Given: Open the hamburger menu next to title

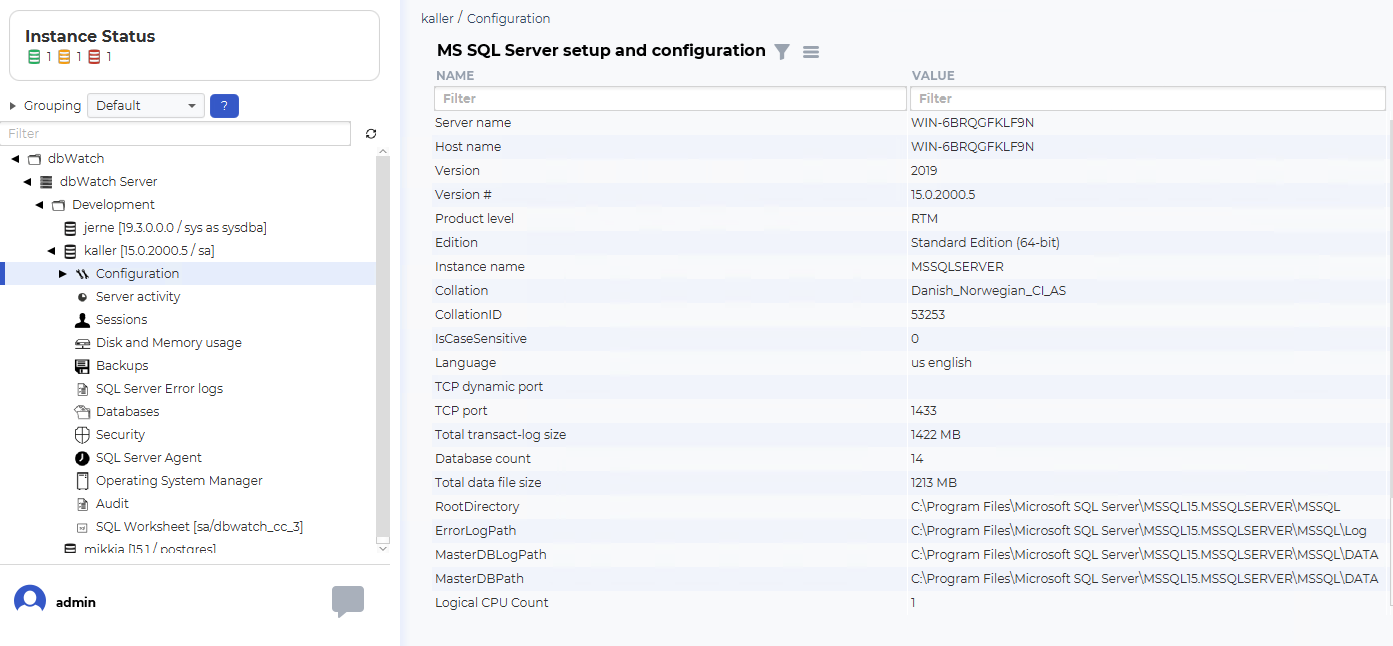Looking at the screenshot, I should click(x=811, y=52).
